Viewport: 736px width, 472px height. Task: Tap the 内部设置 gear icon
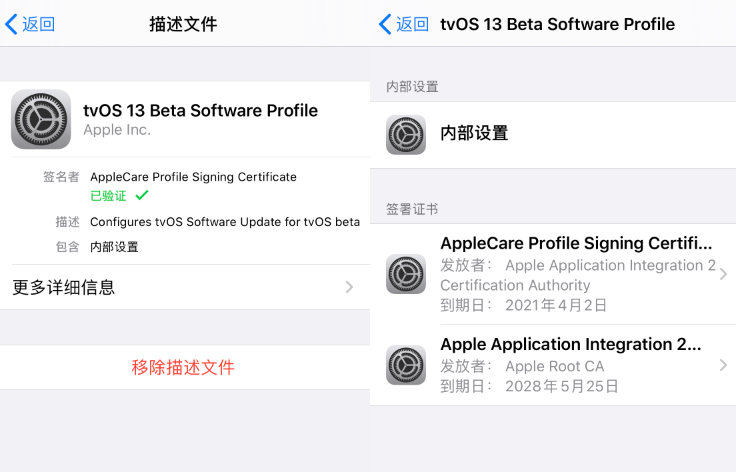pos(405,134)
